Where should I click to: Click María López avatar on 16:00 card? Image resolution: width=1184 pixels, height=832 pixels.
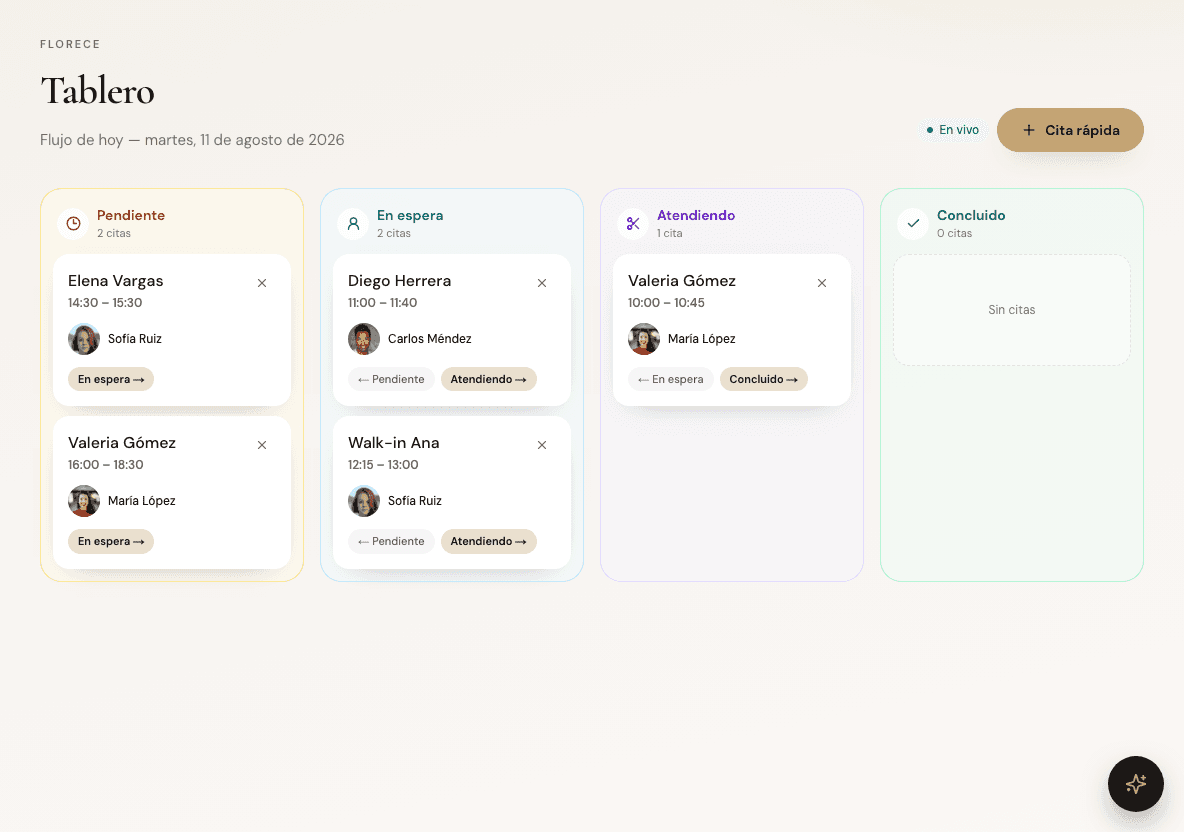pos(84,501)
